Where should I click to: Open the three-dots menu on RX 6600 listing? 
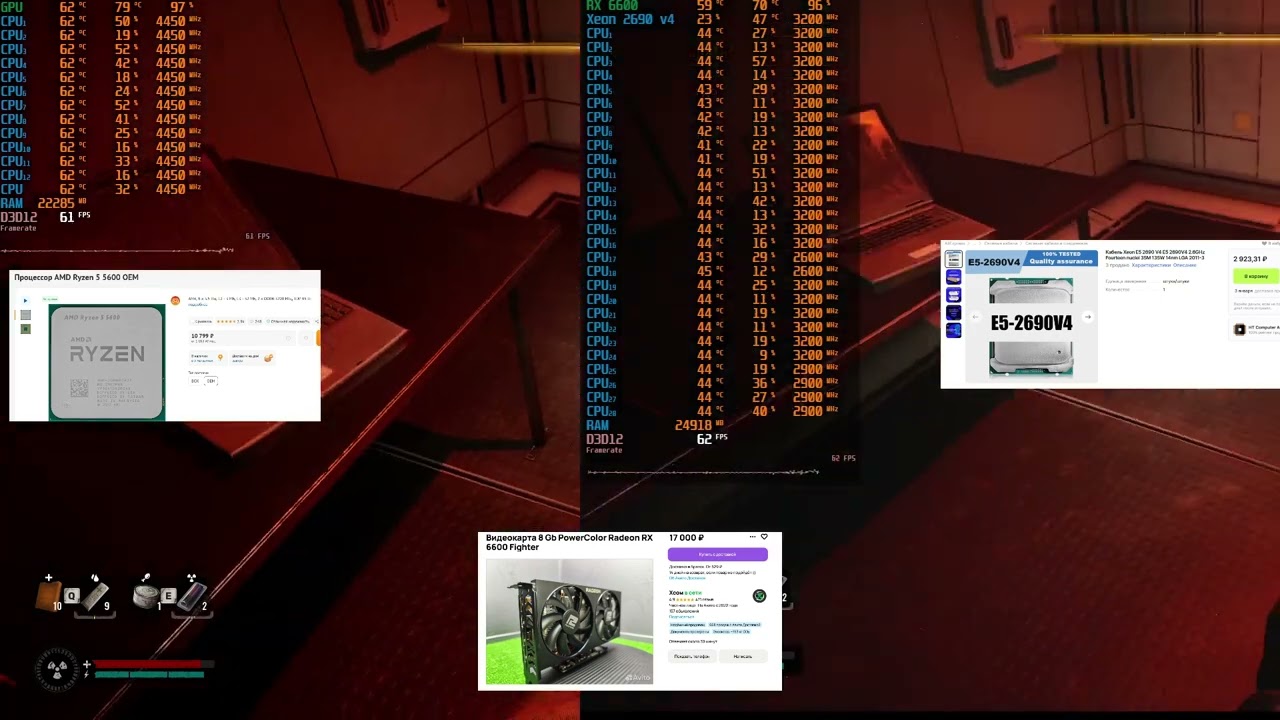coord(753,537)
